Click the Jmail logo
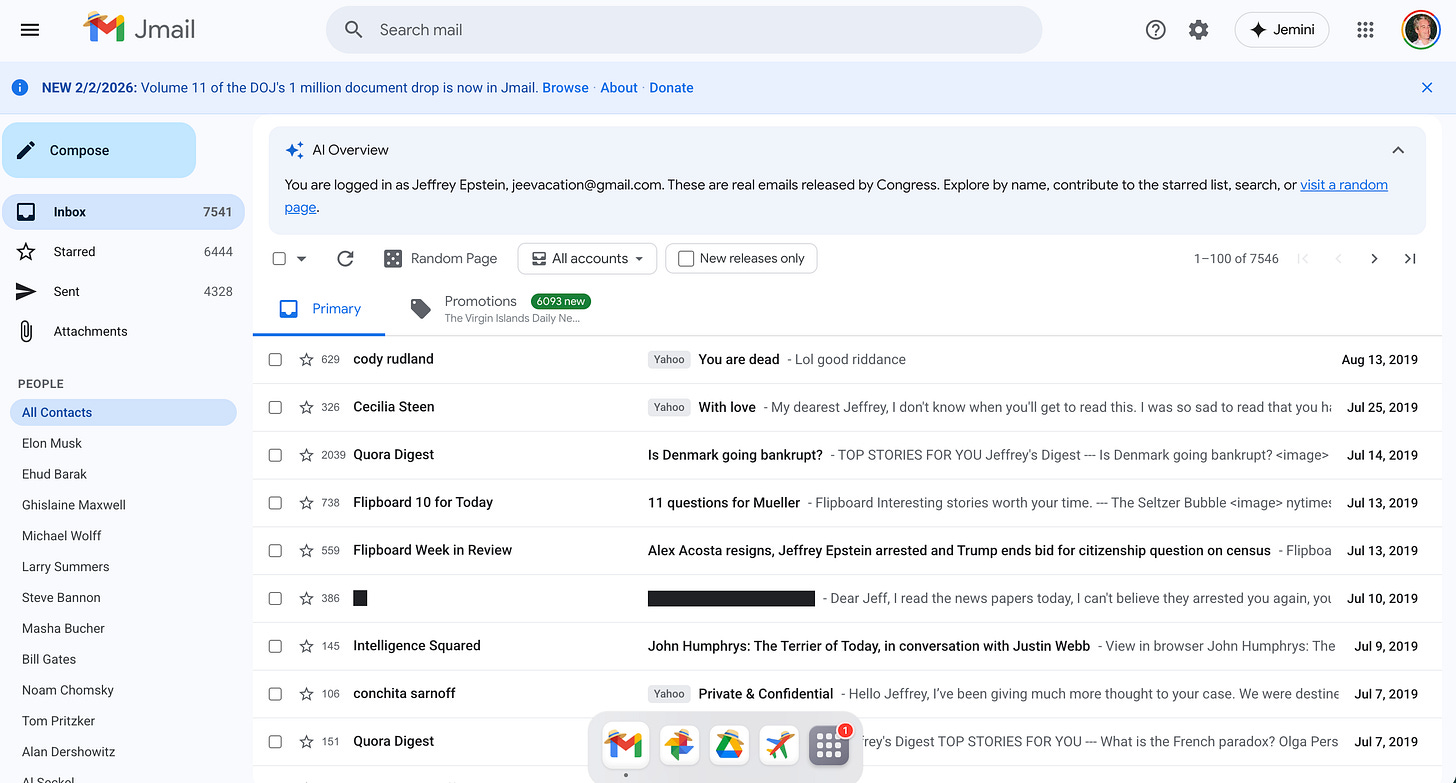This screenshot has height=783, width=1456. [139, 28]
